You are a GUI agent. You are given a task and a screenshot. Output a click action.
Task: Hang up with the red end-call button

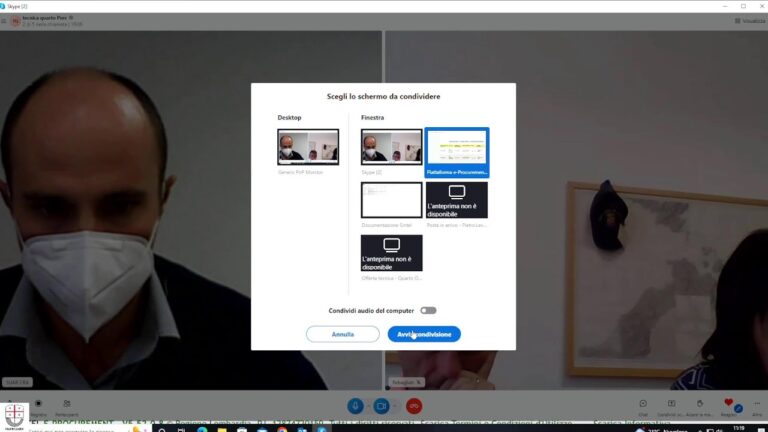(414, 406)
